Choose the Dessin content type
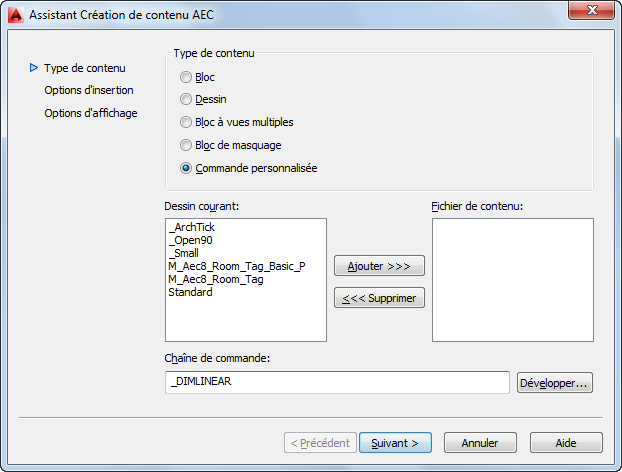Viewport: 622px width, 472px height. pos(186,100)
